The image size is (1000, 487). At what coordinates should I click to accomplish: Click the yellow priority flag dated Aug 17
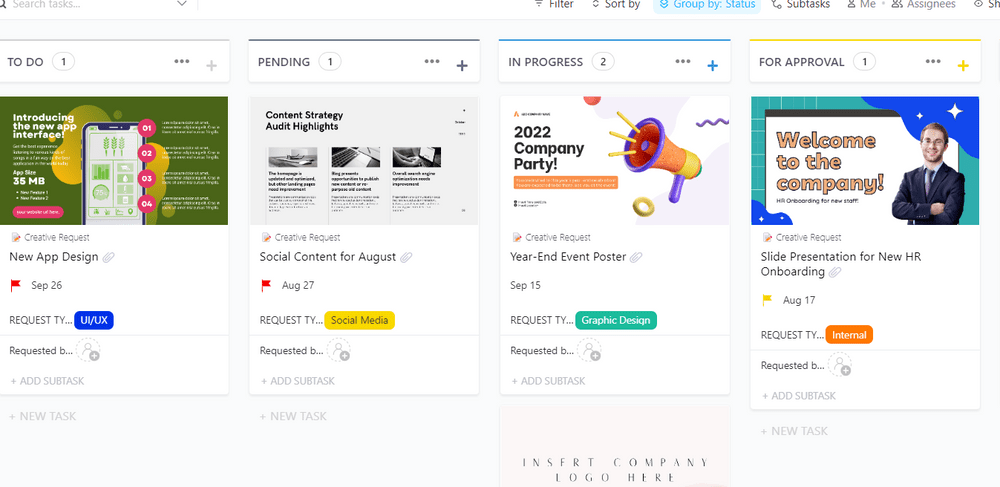(767, 300)
